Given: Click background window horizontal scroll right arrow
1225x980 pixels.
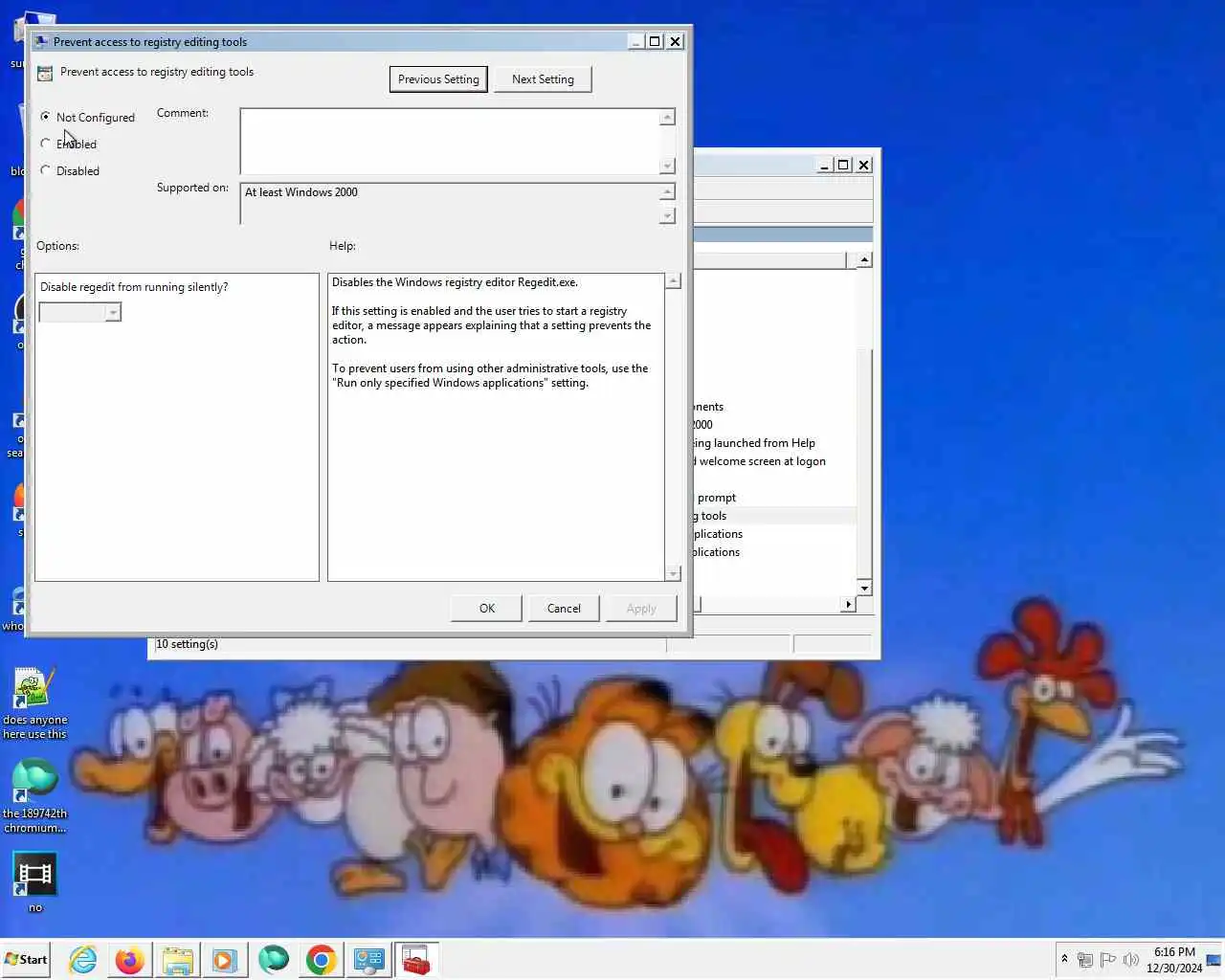Looking at the screenshot, I should point(848,604).
